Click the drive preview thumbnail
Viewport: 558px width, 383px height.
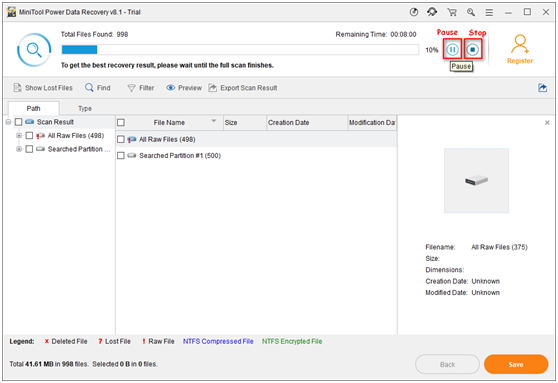(476, 180)
